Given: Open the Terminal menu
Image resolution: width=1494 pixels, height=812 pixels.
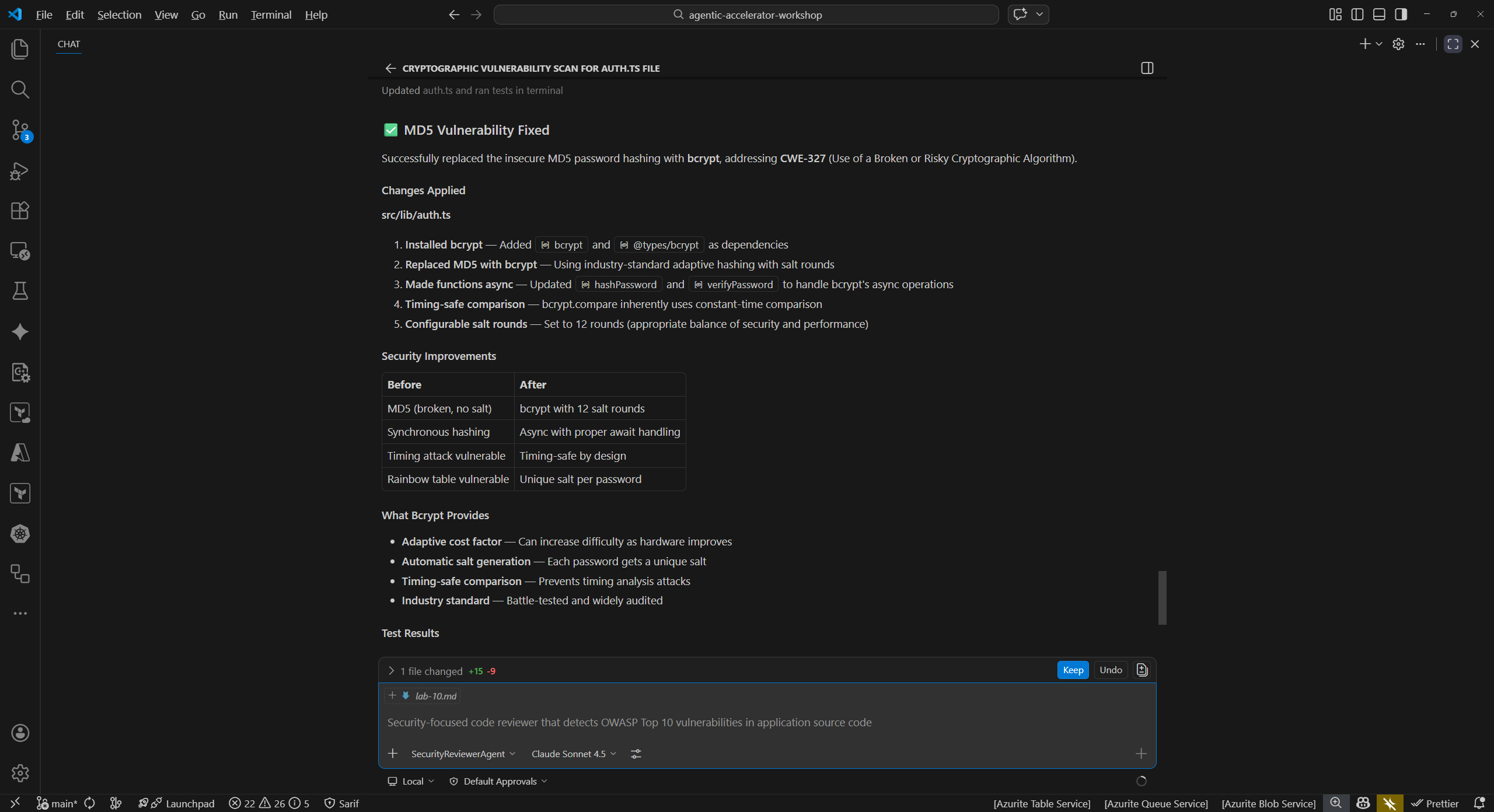Looking at the screenshot, I should click(270, 15).
